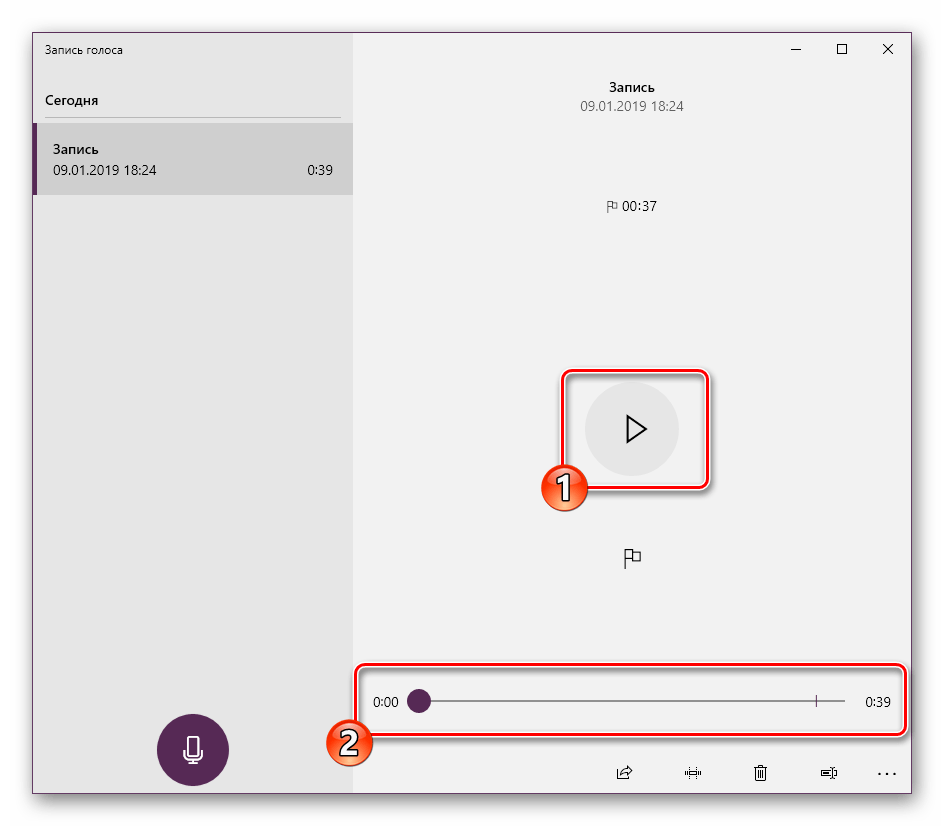Jump to the 00:37 marker entry
944x826 pixels.
click(632, 207)
